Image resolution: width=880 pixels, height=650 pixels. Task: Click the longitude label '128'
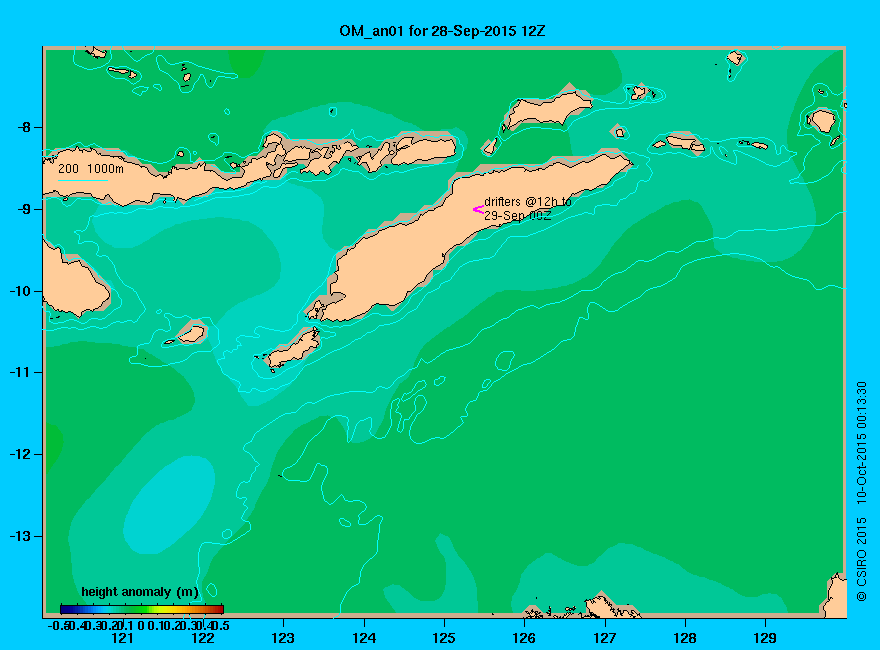[x=685, y=638]
